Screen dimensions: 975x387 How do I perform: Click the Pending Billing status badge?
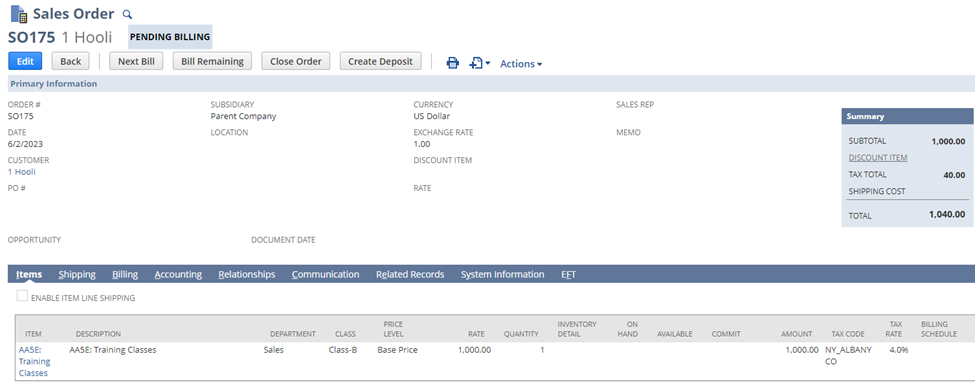coord(170,37)
